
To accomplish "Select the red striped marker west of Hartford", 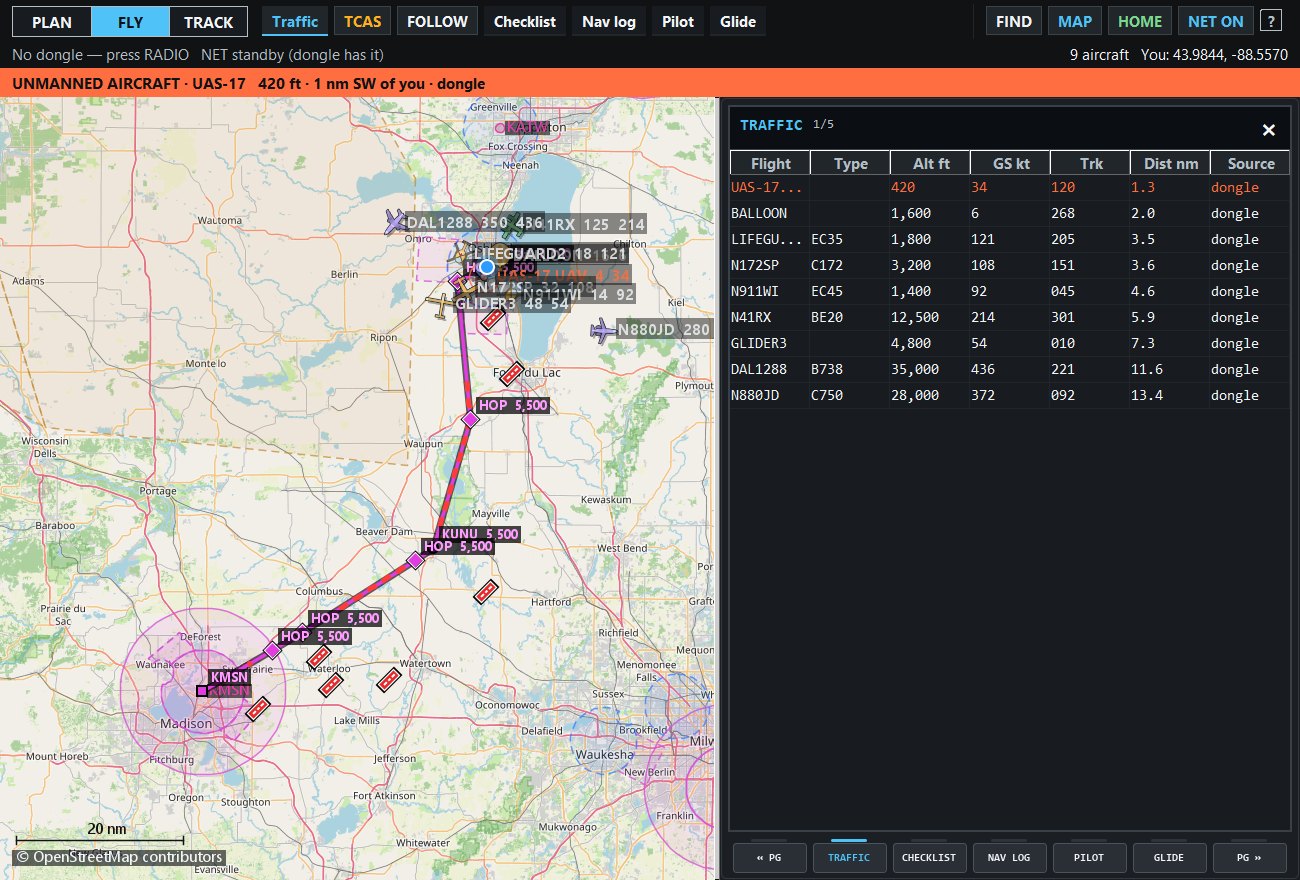I will click(486, 591).
